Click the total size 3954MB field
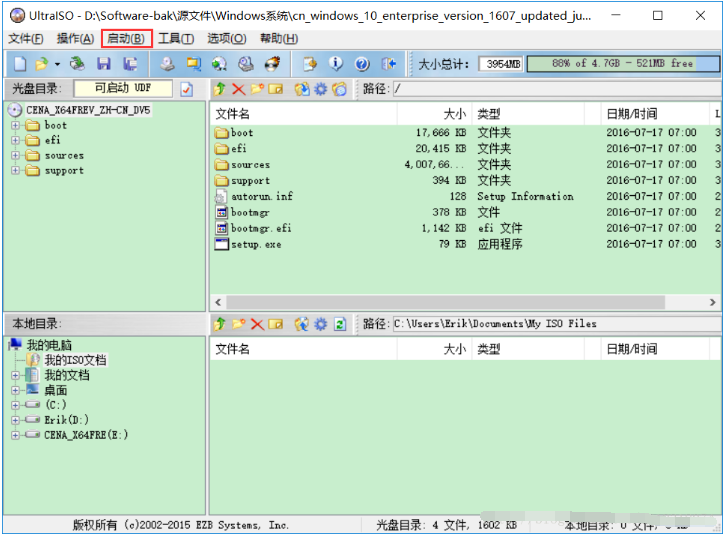Image resolution: width=728 pixels, height=535 pixels. coord(500,64)
